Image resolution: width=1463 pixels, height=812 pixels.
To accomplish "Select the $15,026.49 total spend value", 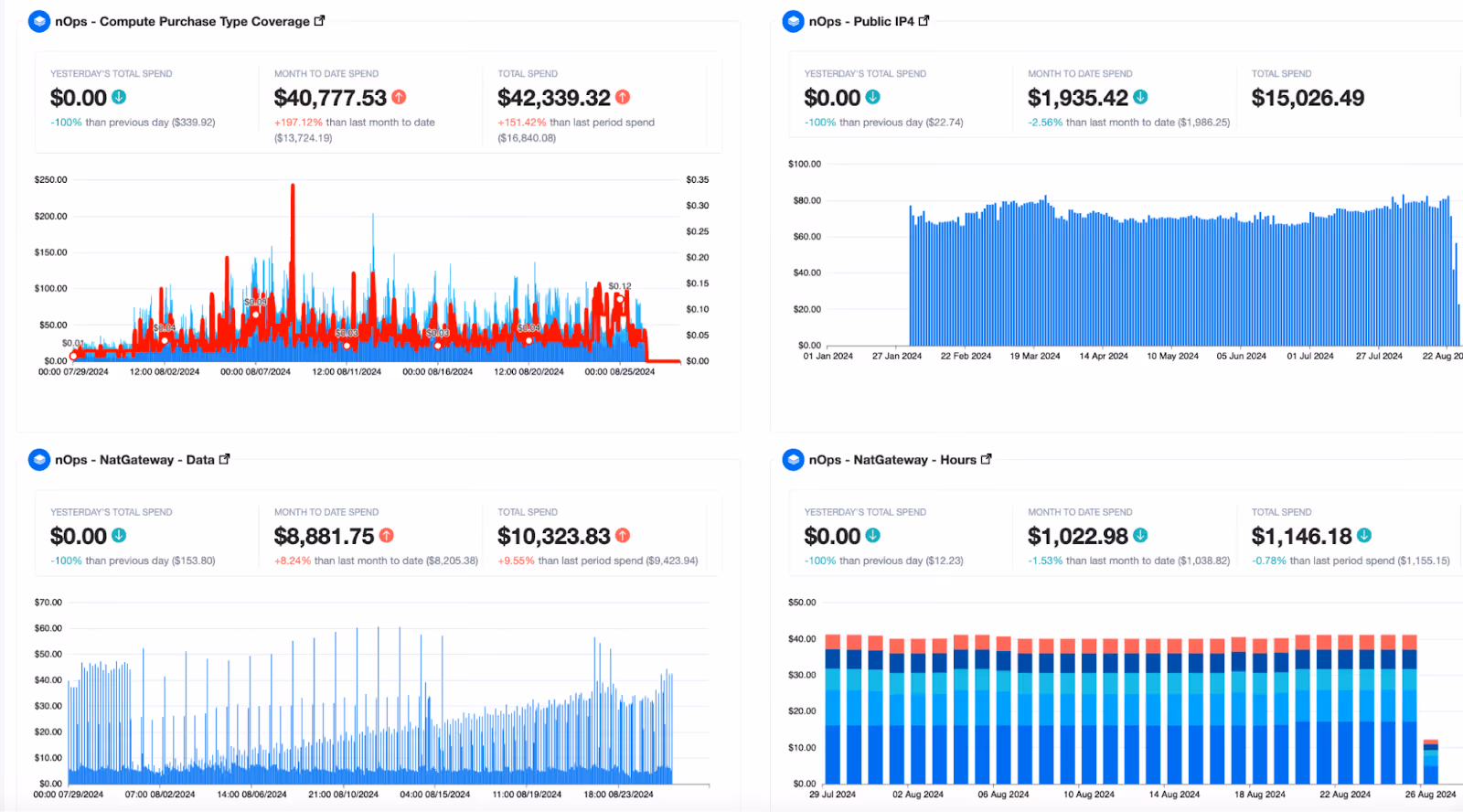I will [x=1308, y=98].
